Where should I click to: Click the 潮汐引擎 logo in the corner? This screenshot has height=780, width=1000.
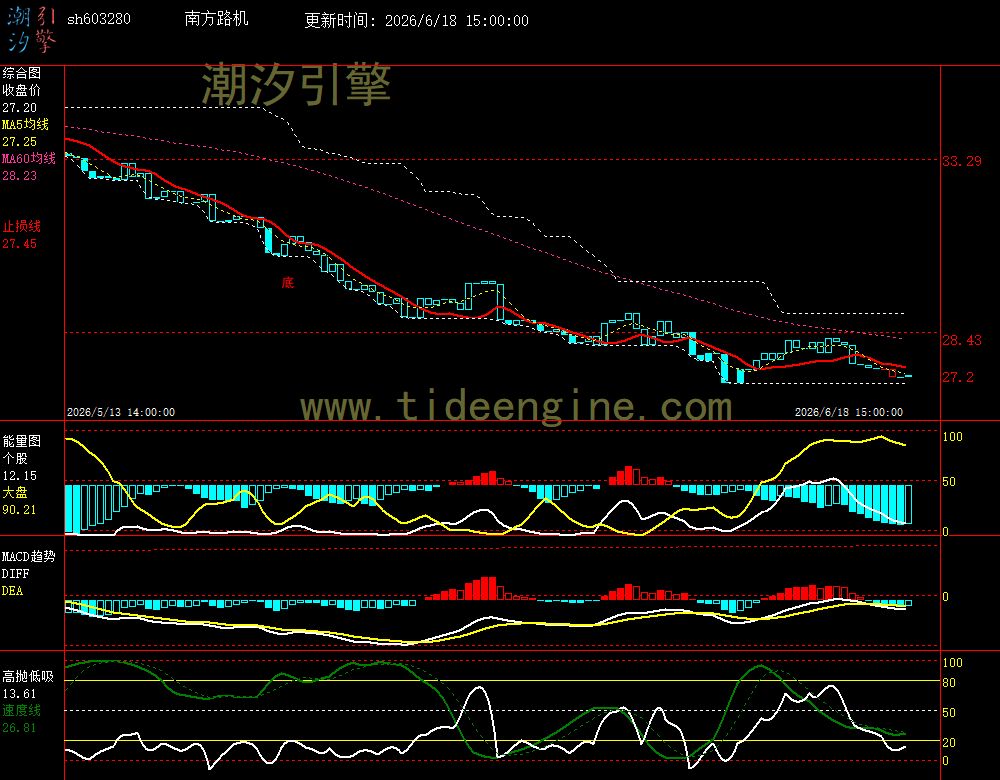[x=31, y=29]
